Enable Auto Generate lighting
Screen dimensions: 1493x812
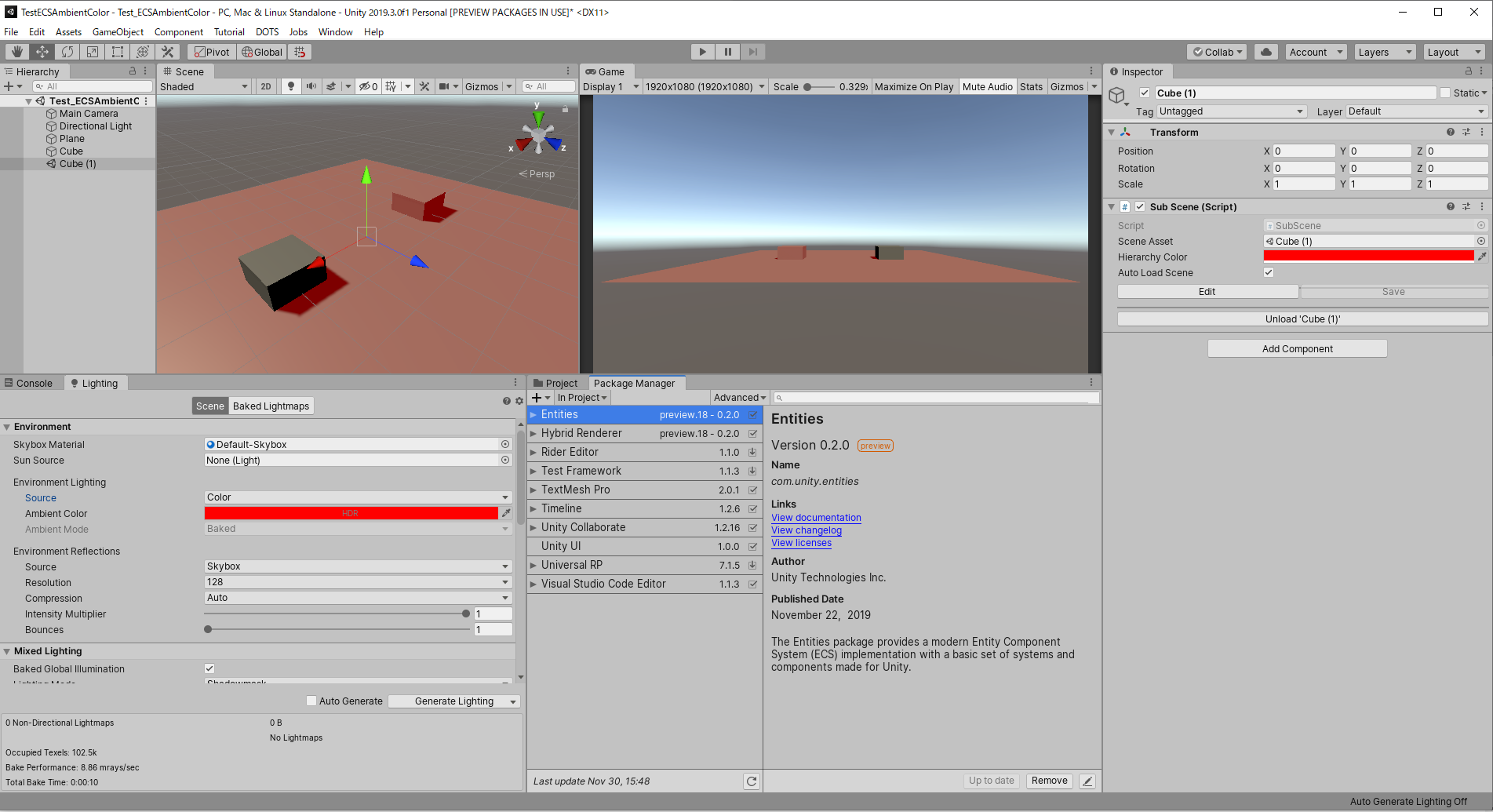tap(311, 701)
